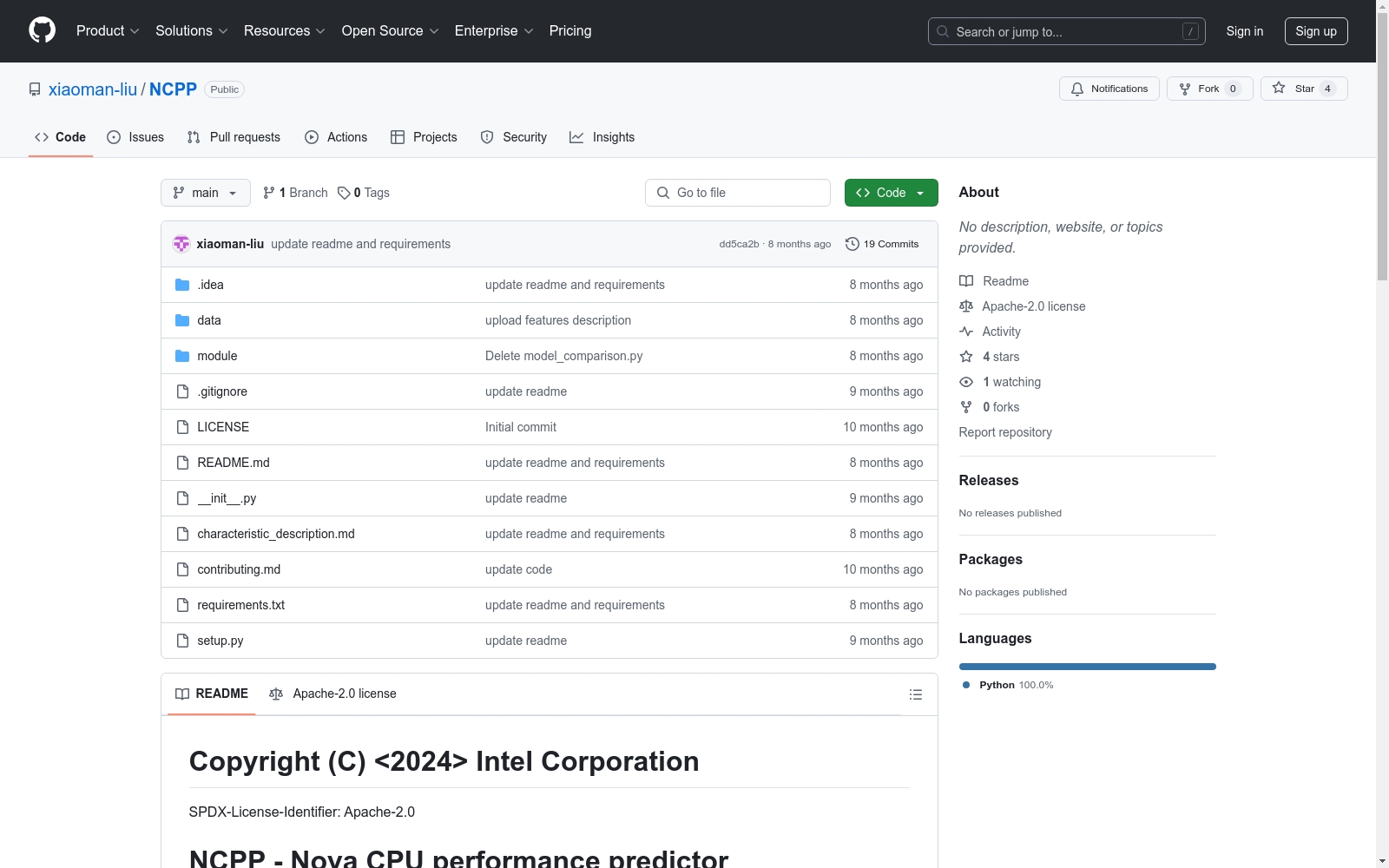
Task: Click the Star button
Action: click(1304, 89)
